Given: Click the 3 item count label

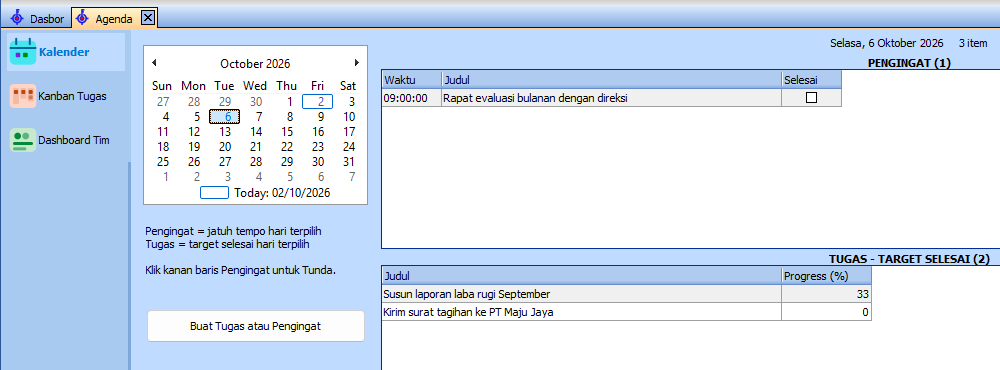Looking at the screenshot, I should [973, 43].
